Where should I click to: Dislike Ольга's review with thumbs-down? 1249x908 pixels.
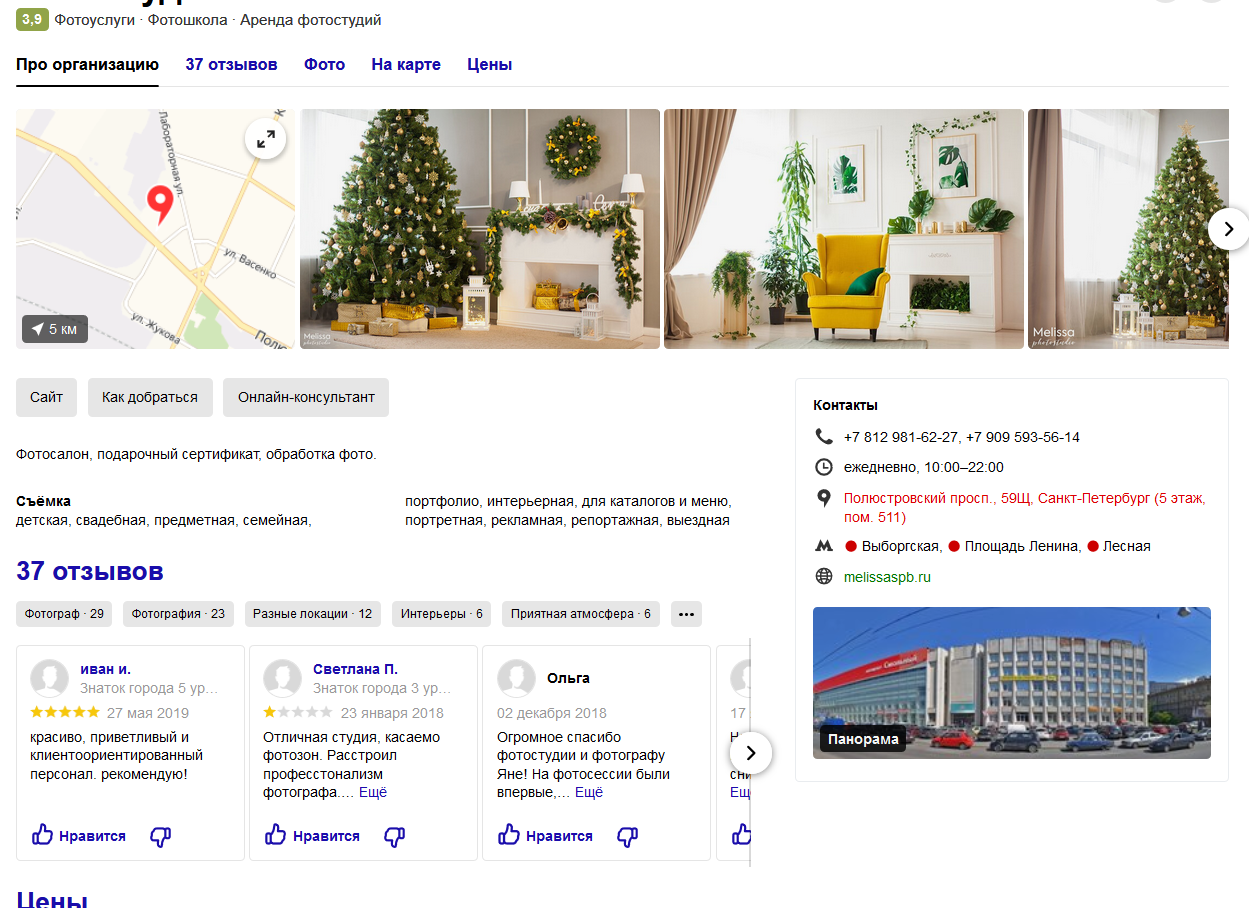(x=628, y=836)
